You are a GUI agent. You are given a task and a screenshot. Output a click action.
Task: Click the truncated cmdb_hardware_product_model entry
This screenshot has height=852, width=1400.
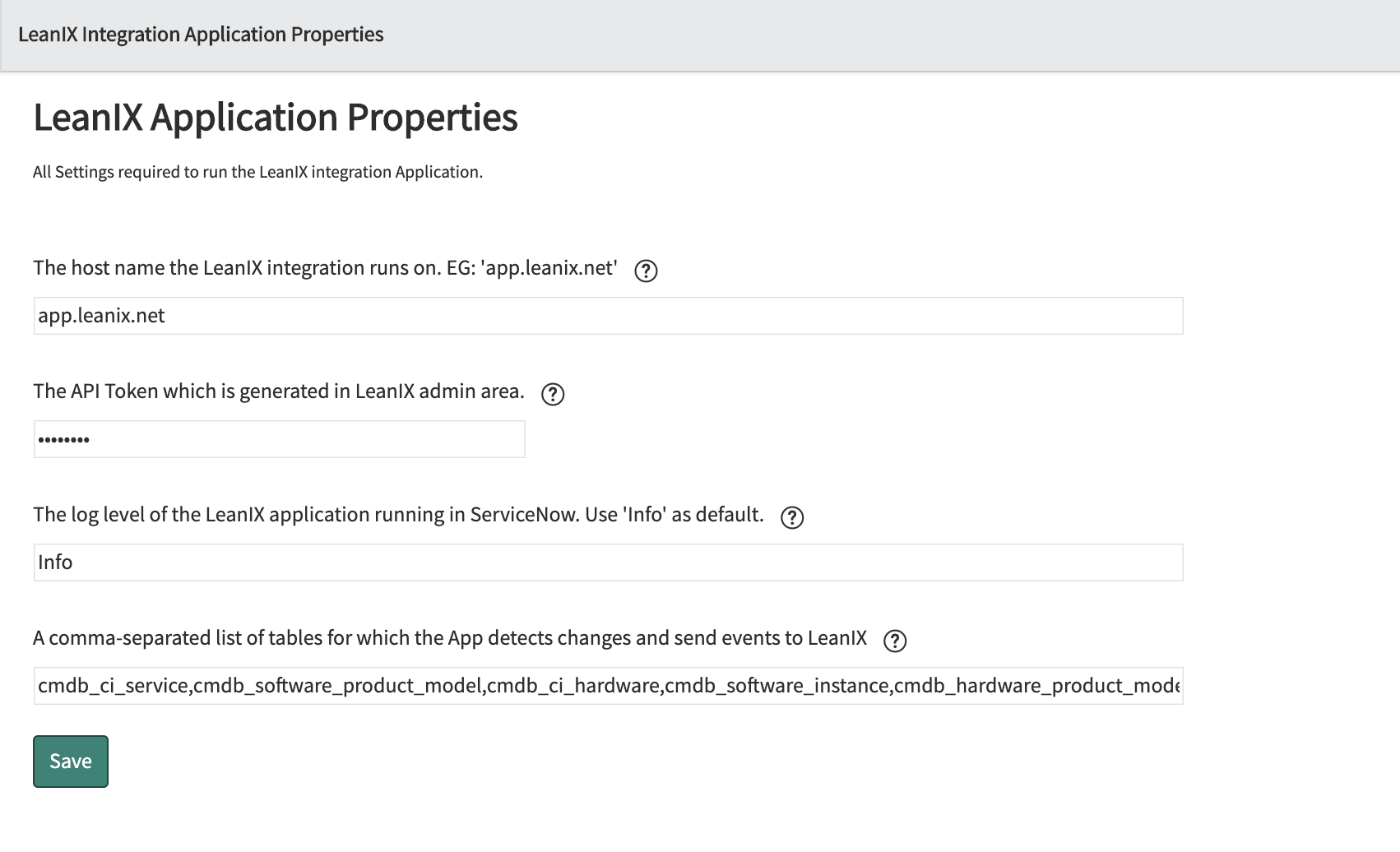1036,686
